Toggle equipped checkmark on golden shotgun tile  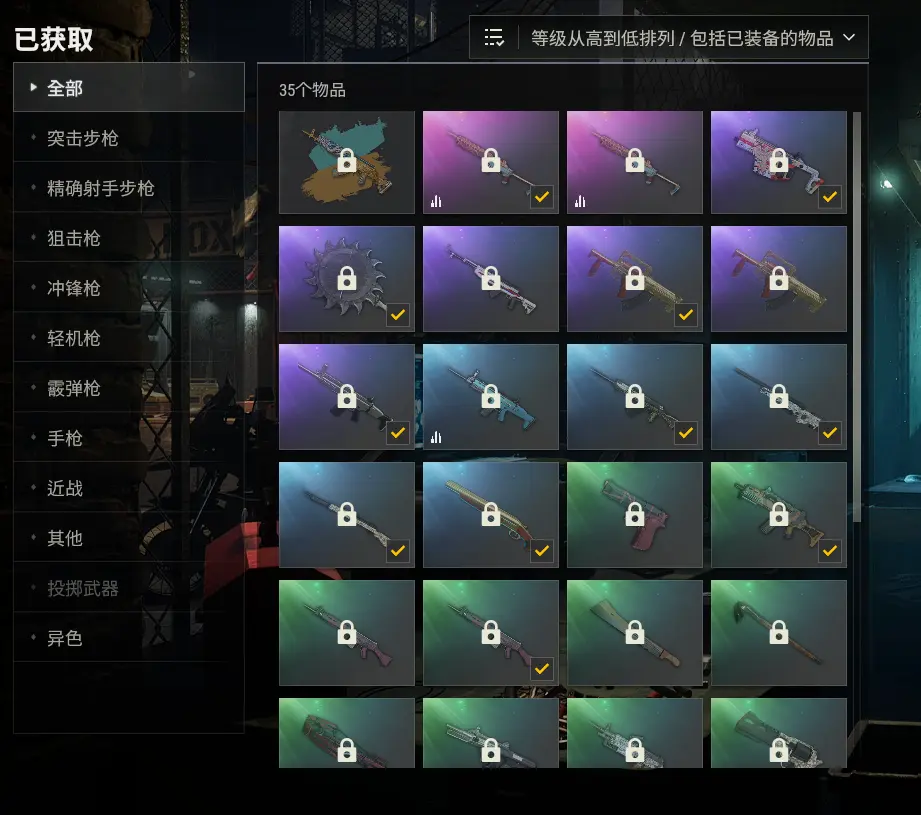pyautogui.click(x=542, y=550)
